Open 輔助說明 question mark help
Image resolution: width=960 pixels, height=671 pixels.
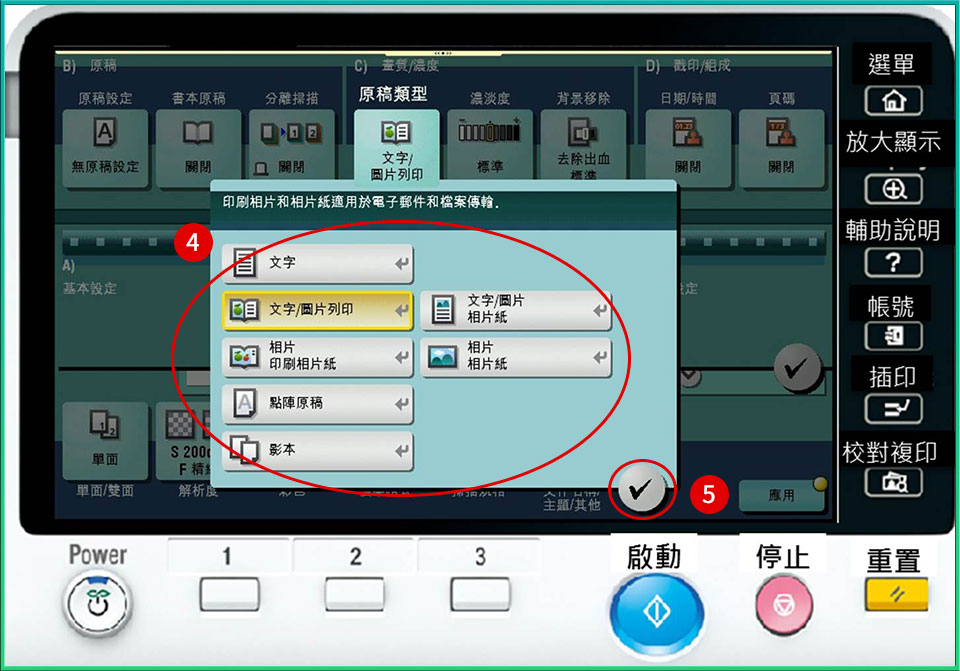[893, 263]
